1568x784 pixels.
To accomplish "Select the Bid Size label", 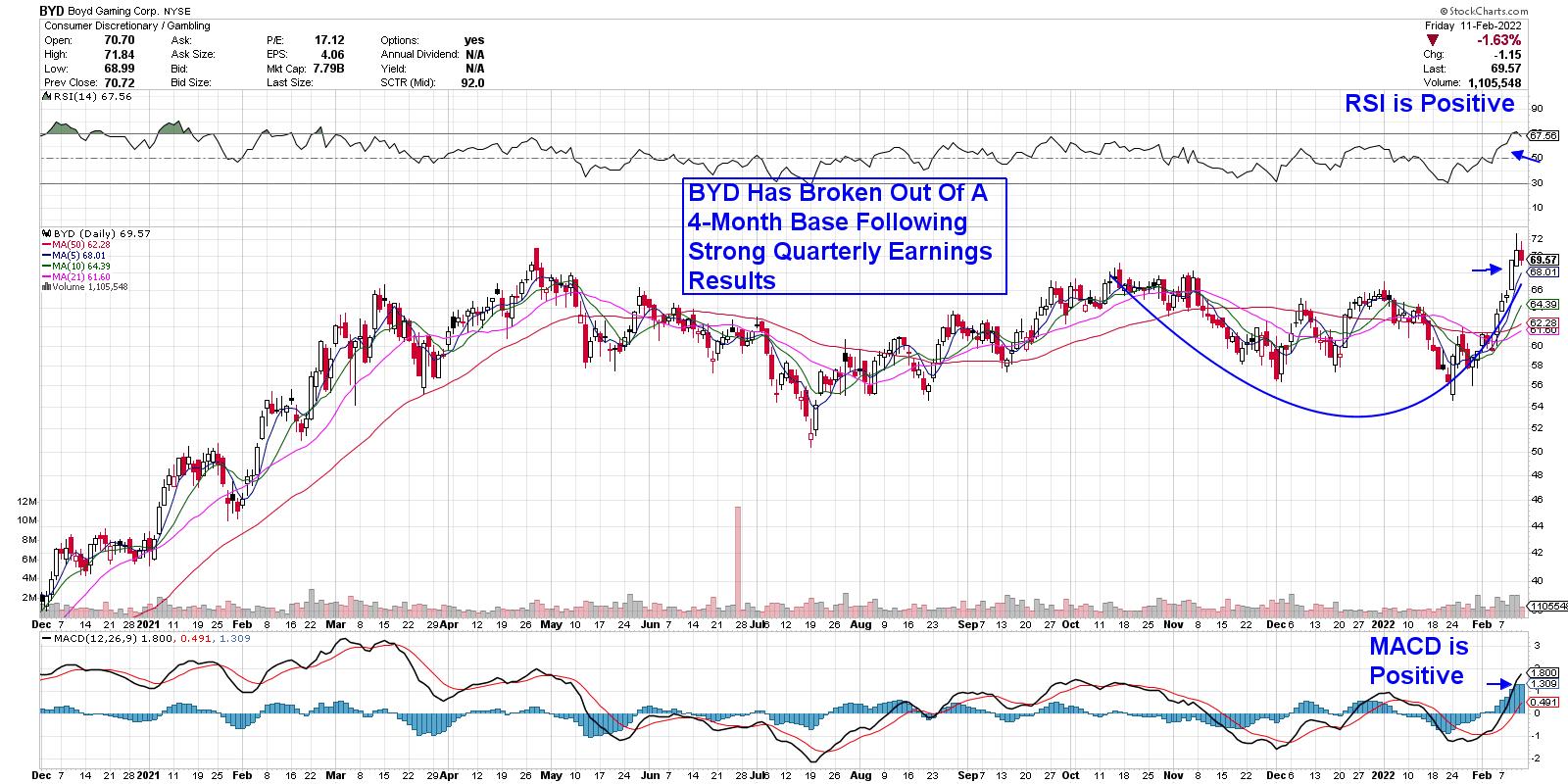I will (191, 83).
